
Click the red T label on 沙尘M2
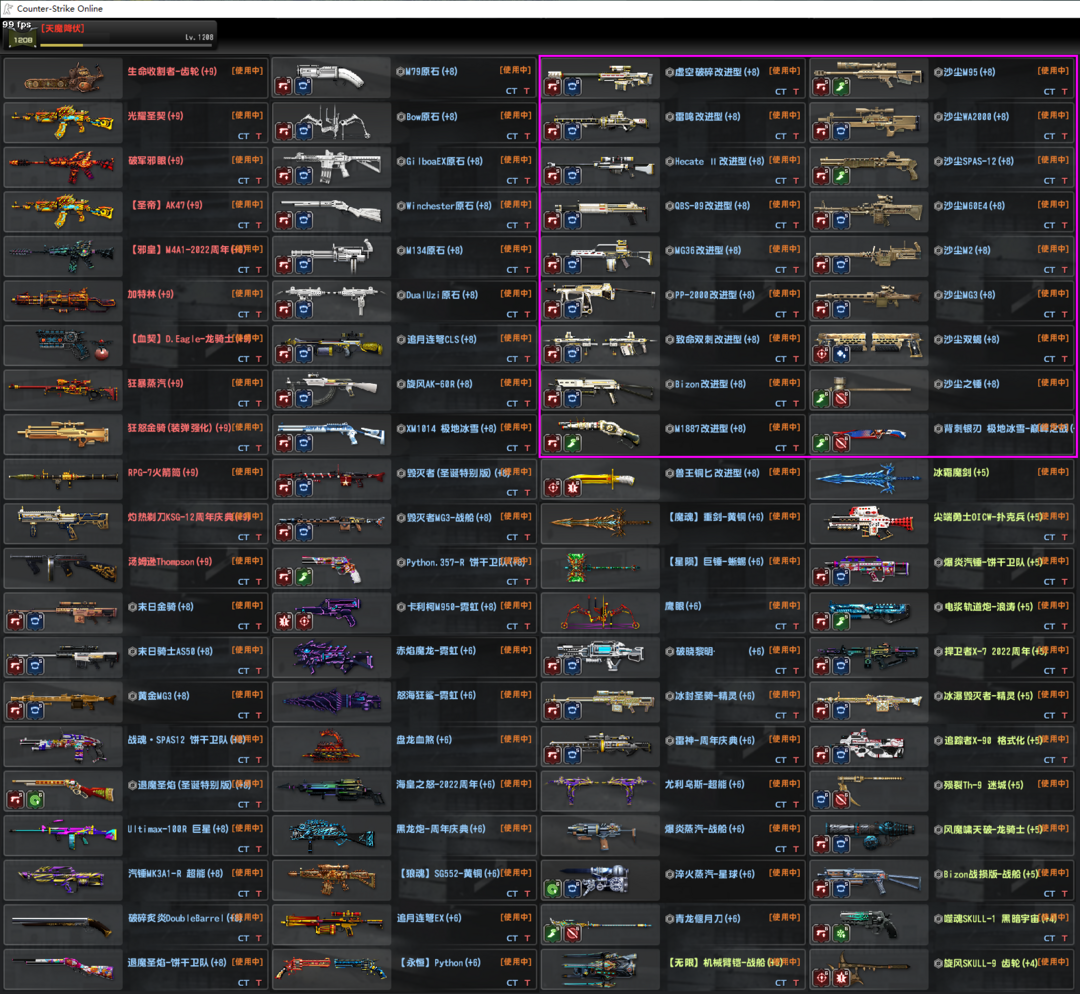coord(1064,269)
